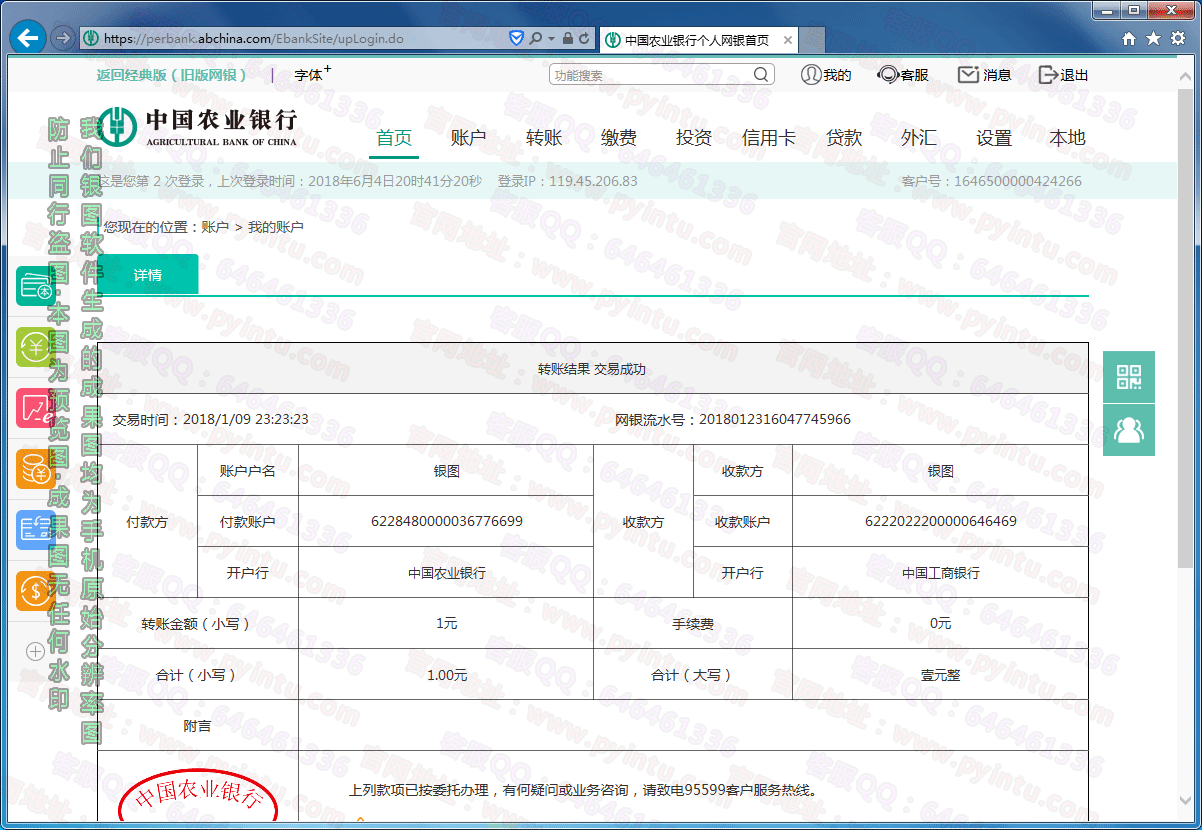The height and width of the screenshot is (830, 1202).
Task: Click the padlock security icon
Action: coord(568,39)
